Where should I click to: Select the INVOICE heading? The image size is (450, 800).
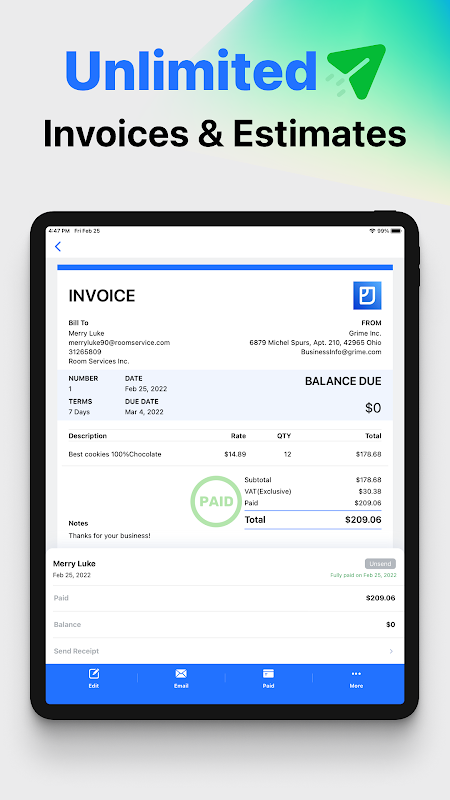click(102, 295)
